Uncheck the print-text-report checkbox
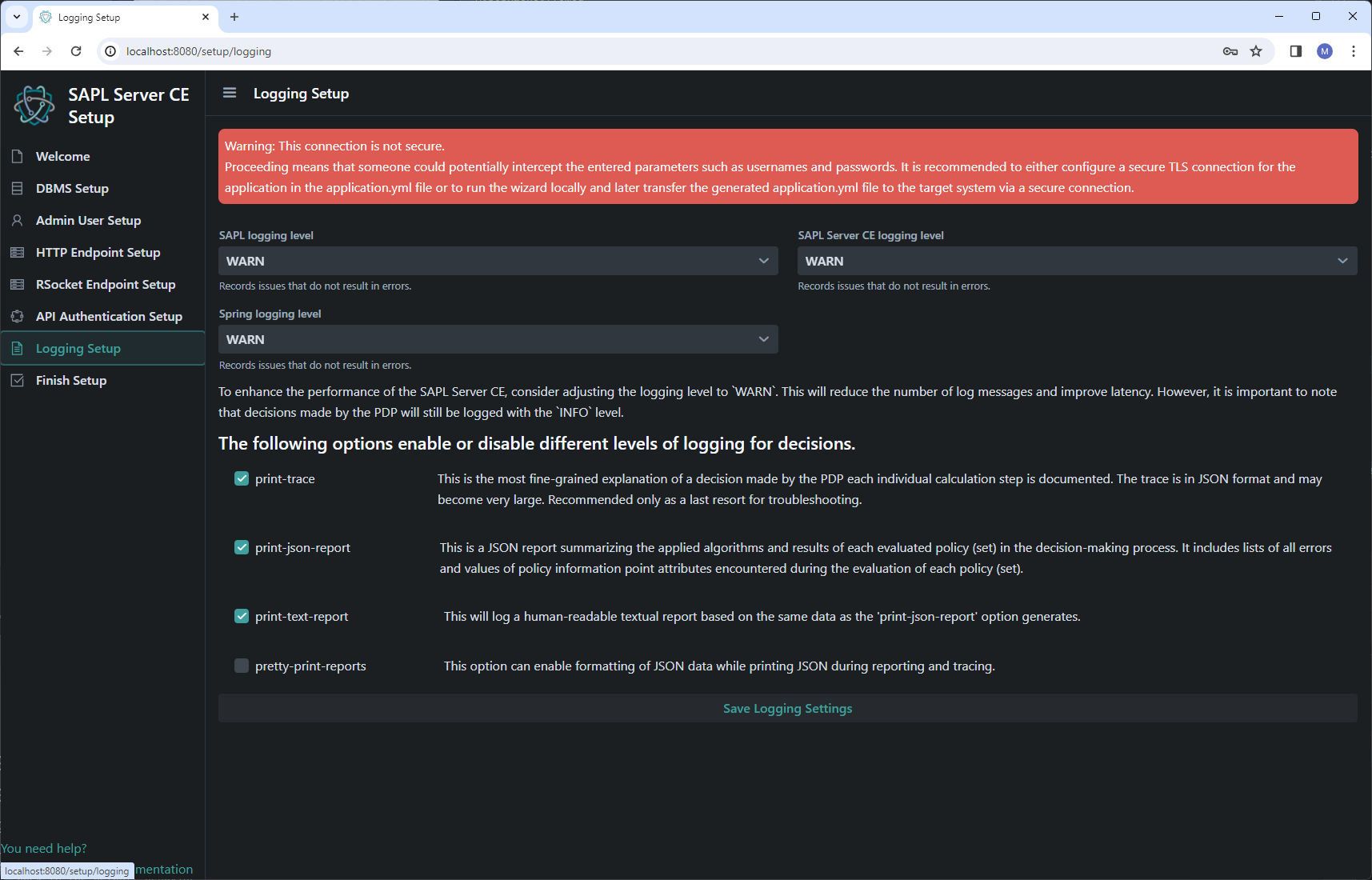Viewport: 1372px width, 880px height. click(242, 616)
